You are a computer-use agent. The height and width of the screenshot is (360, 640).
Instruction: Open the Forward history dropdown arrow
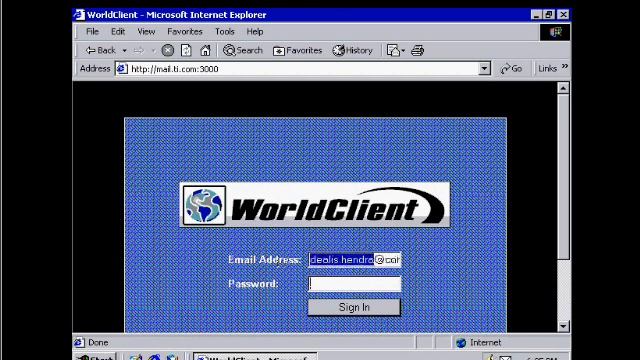point(153,51)
